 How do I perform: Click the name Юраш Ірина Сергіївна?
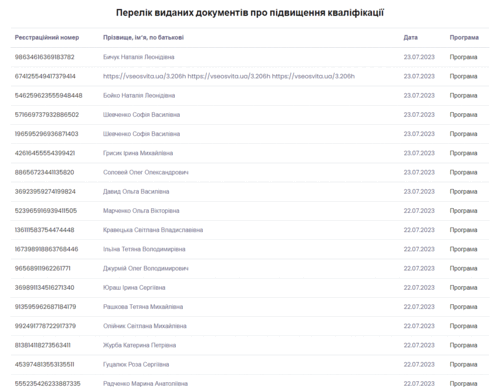click(134, 288)
